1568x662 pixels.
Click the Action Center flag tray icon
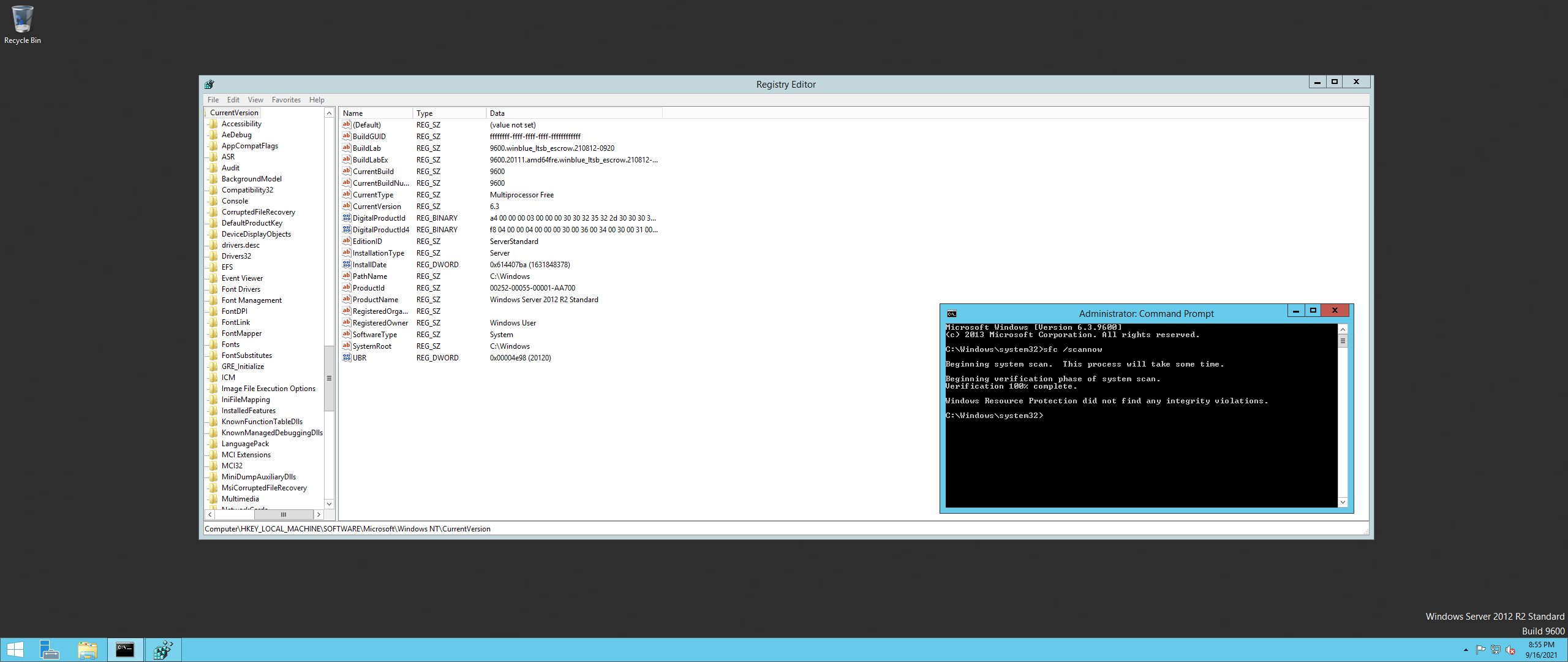pyautogui.click(x=1480, y=650)
